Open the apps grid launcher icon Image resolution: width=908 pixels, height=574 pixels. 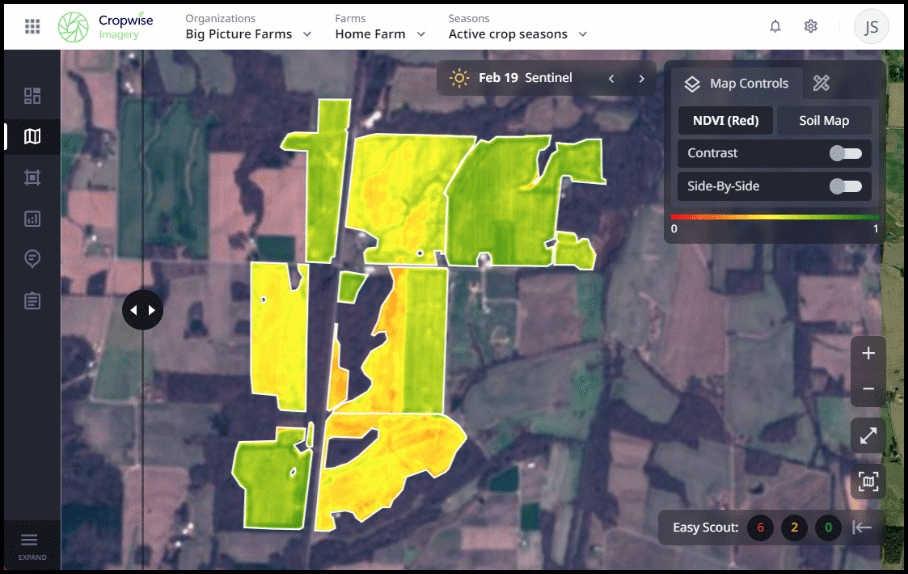(x=32, y=26)
